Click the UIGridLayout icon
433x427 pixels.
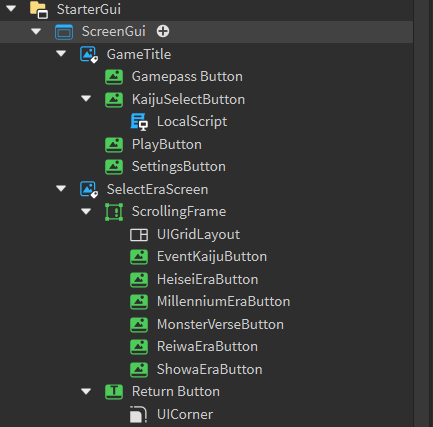click(x=139, y=235)
